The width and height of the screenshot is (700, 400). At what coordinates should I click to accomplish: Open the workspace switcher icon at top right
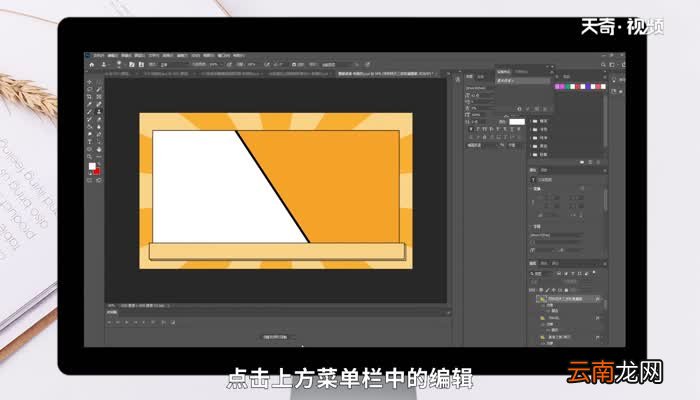tap(612, 65)
